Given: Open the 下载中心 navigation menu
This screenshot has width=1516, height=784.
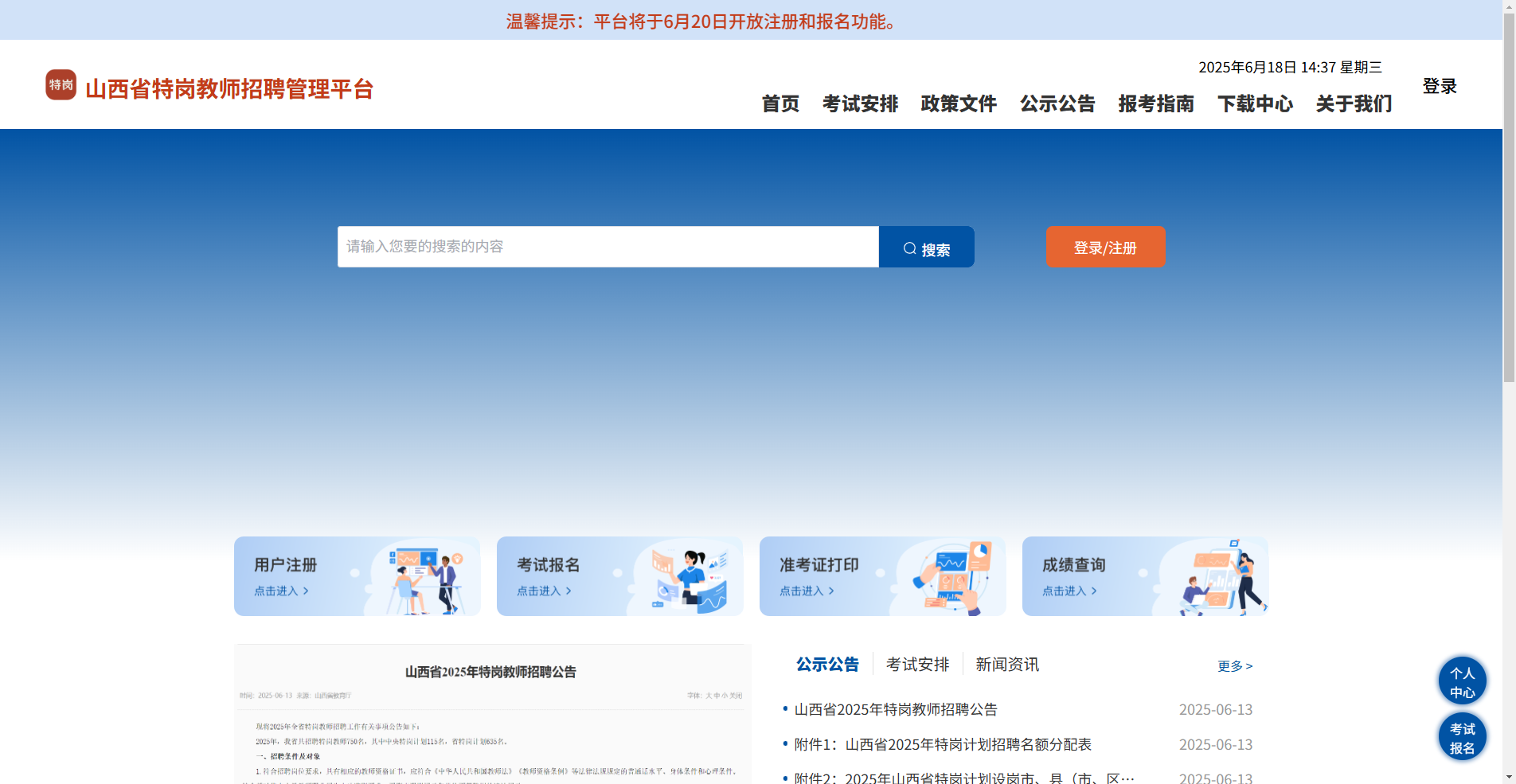Looking at the screenshot, I should (1256, 104).
